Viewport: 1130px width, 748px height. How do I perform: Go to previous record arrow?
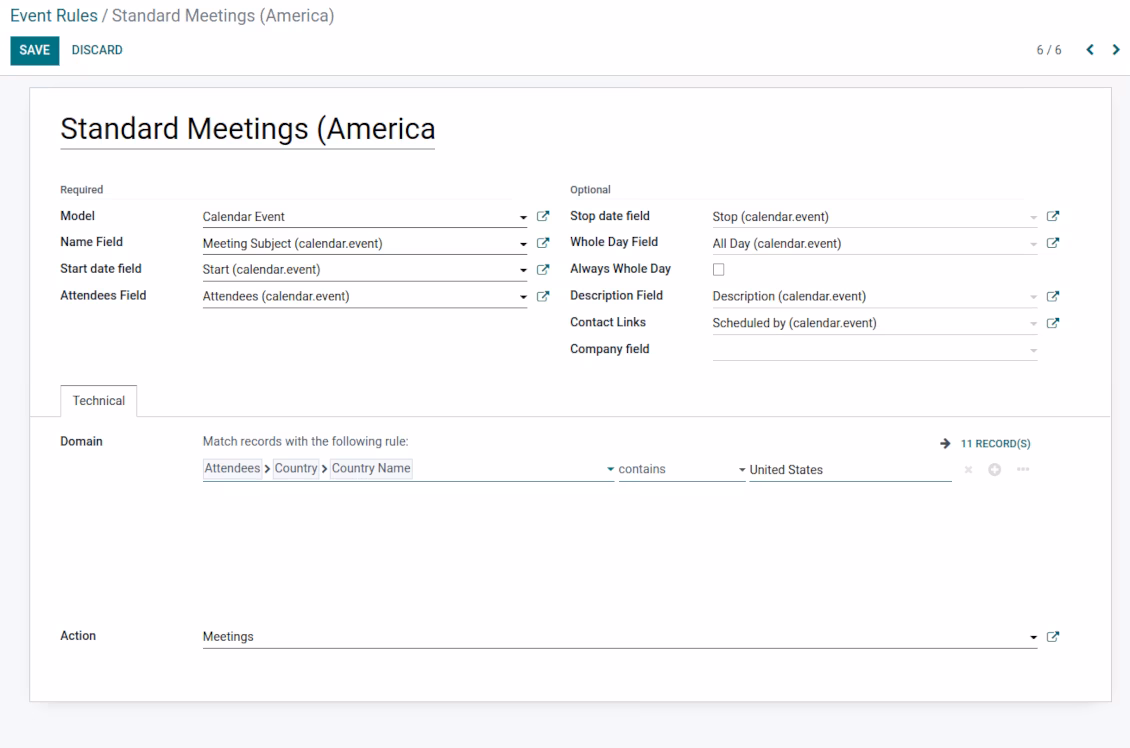(x=1090, y=50)
